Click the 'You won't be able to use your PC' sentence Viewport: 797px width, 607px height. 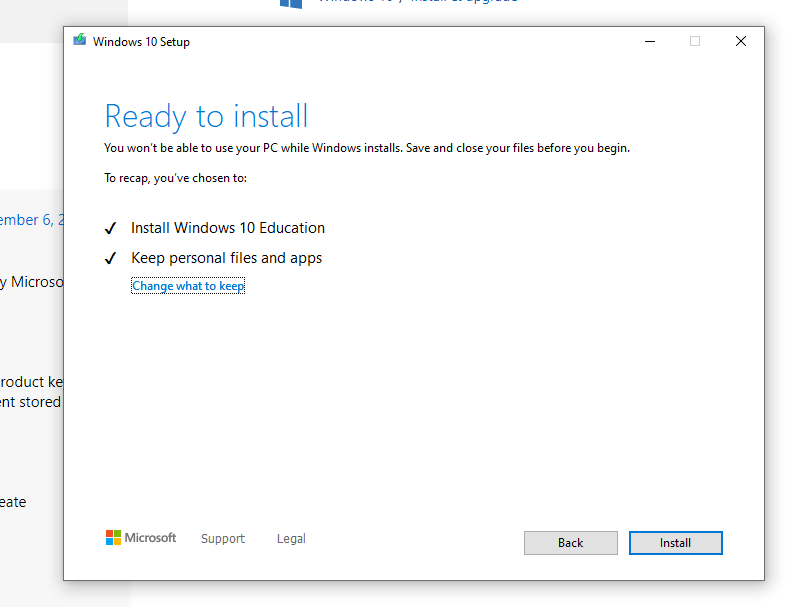(367, 148)
